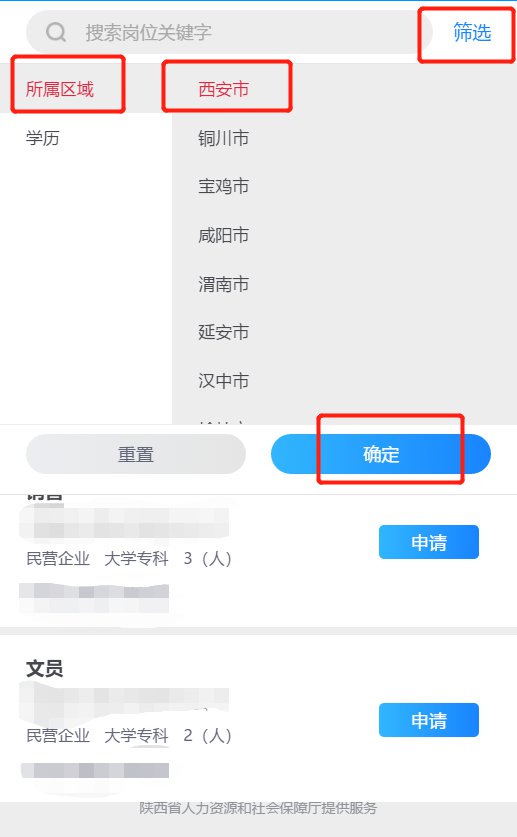Pick 咸阳市 as the region

pyautogui.click(x=224, y=235)
